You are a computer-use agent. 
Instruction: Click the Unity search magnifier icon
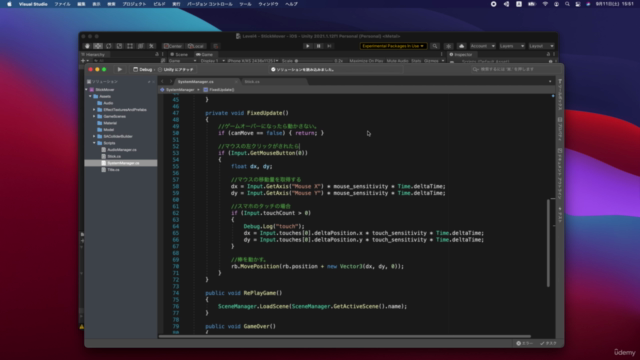click(x=435, y=46)
